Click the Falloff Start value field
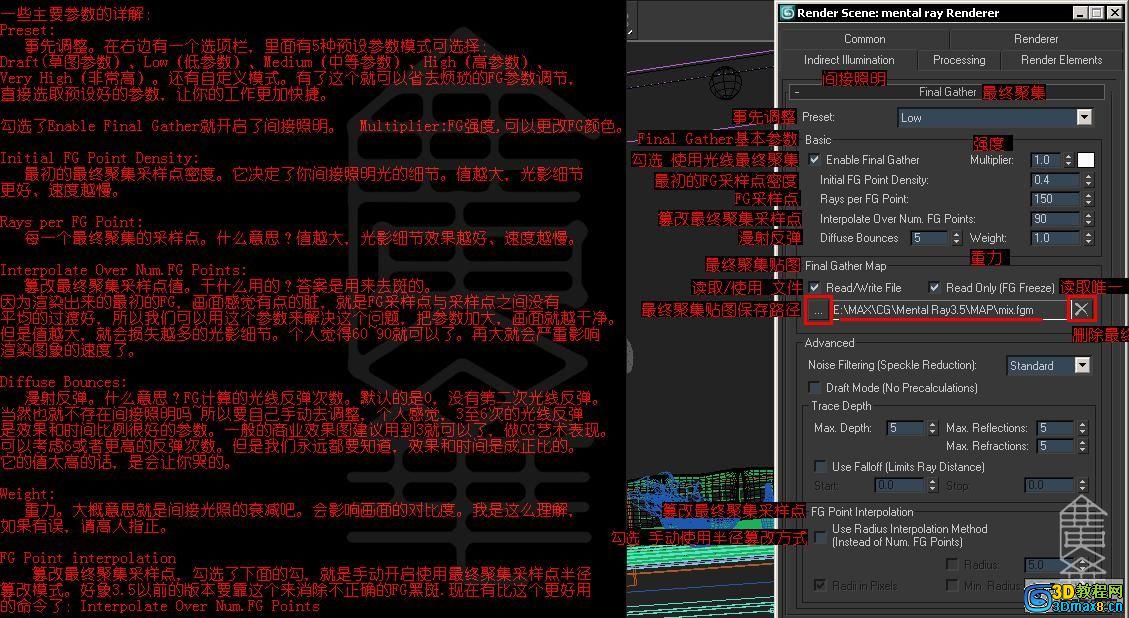The image size is (1129, 618). point(901,485)
